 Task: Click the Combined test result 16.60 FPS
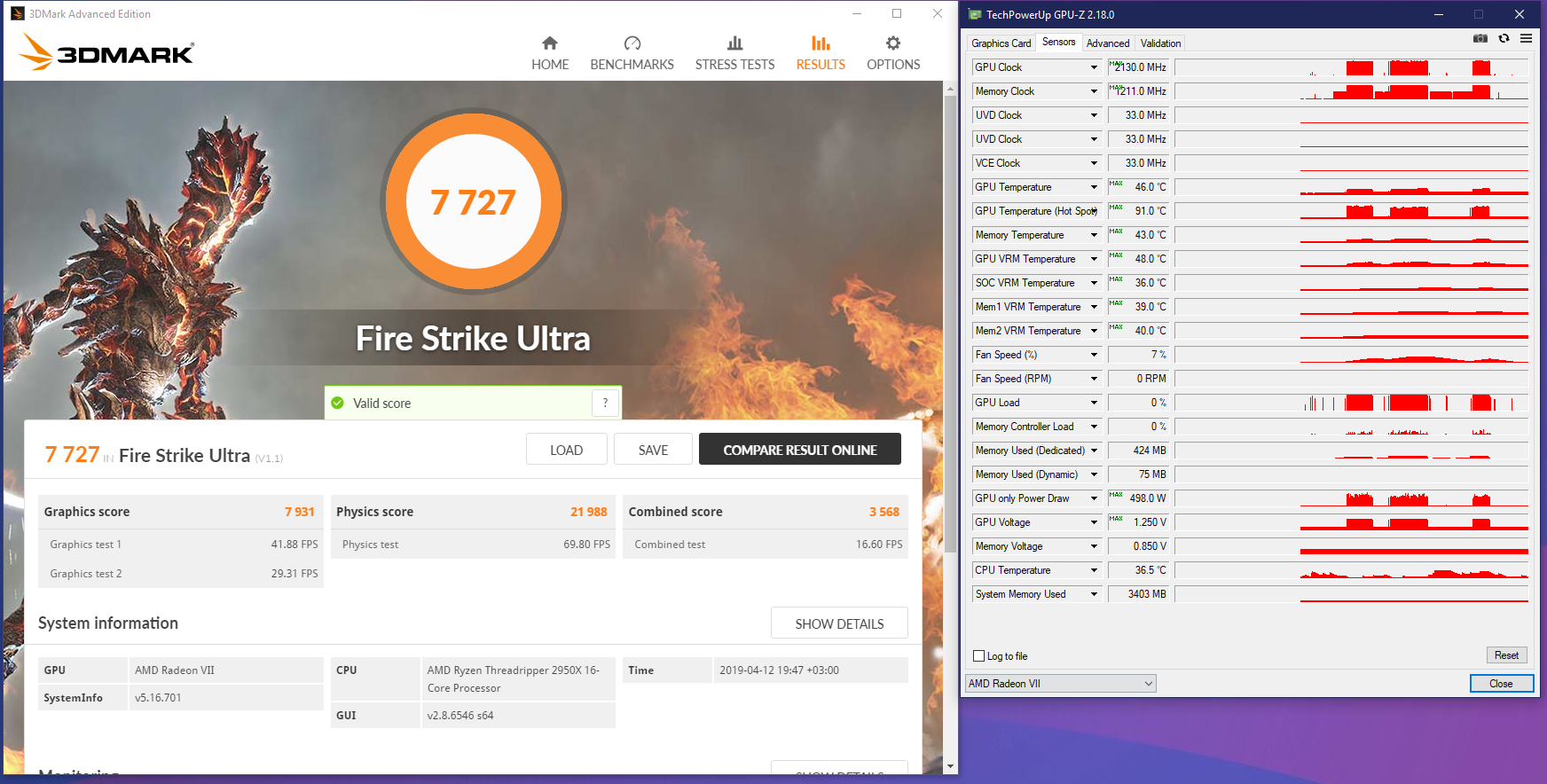pyautogui.click(x=879, y=545)
